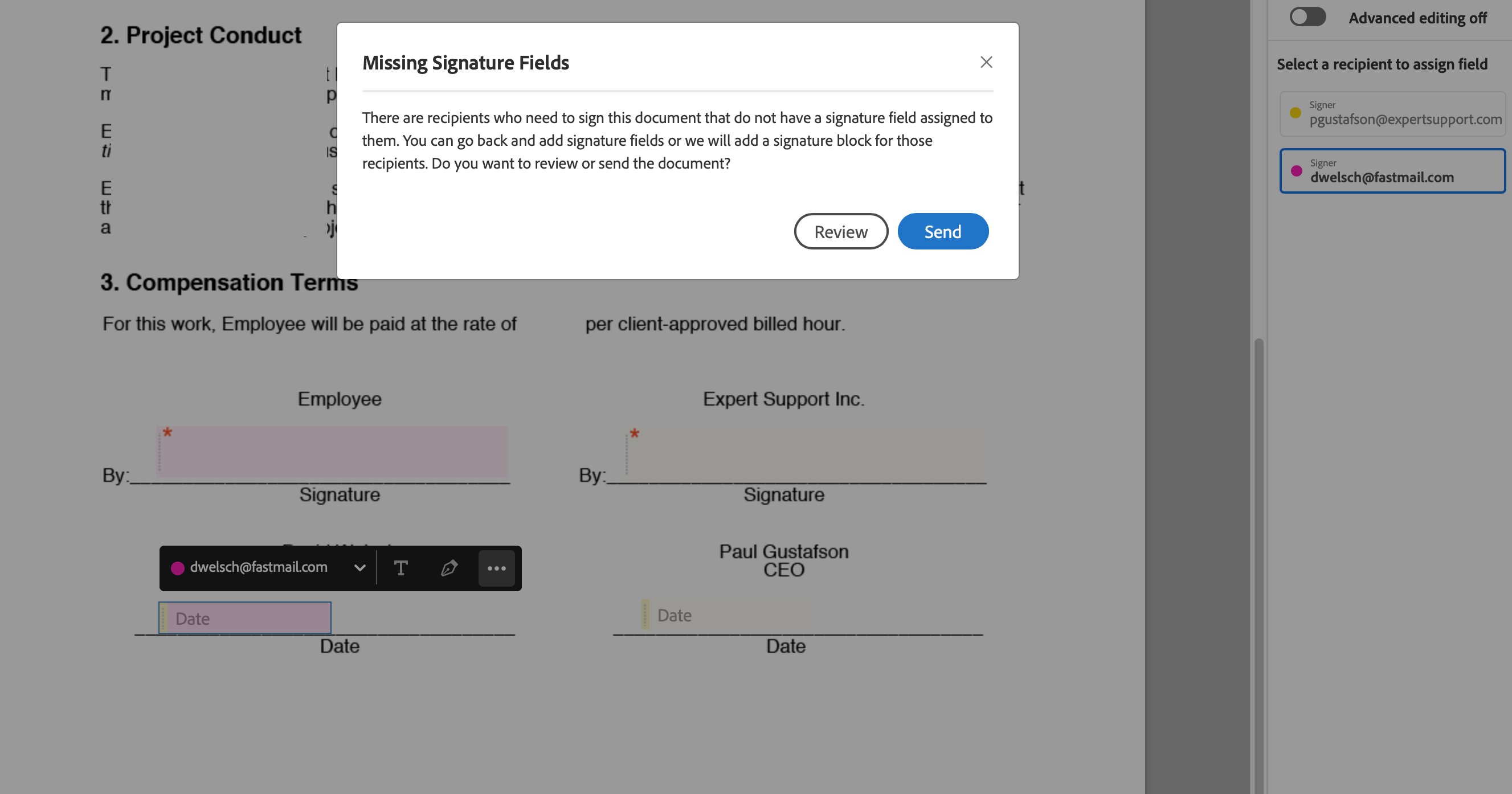Close the Missing Signature Fields dialog
The width and height of the screenshot is (1512, 794).
click(x=986, y=62)
